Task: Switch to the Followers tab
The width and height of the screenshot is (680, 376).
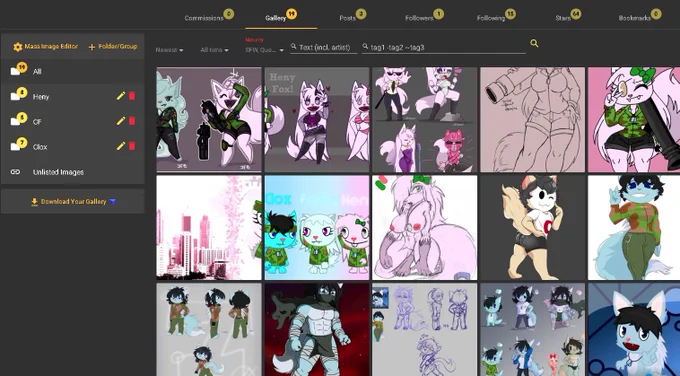Action: click(419, 18)
